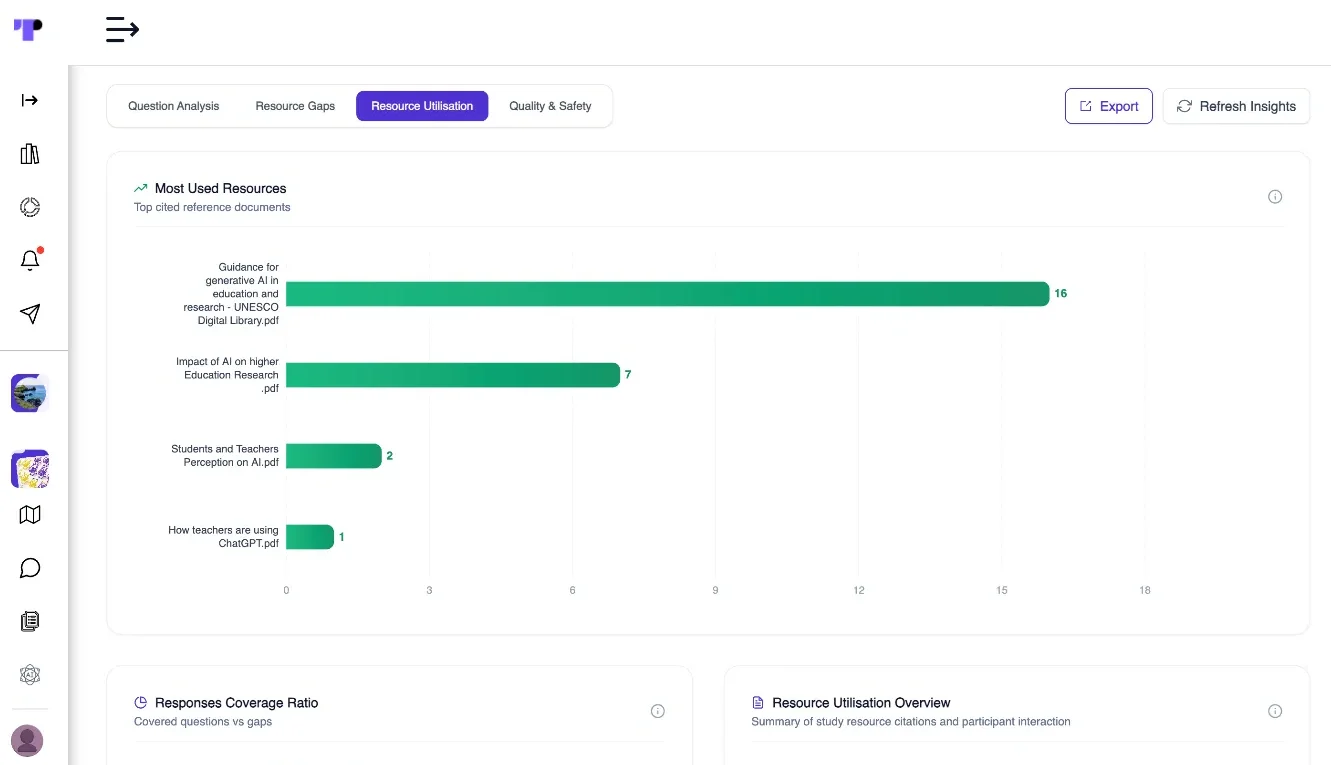Image resolution: width=1331 pixels, height=765 pixels.
Task: Select the coastal landscape project thumbnail
Action: click(30, 393)
